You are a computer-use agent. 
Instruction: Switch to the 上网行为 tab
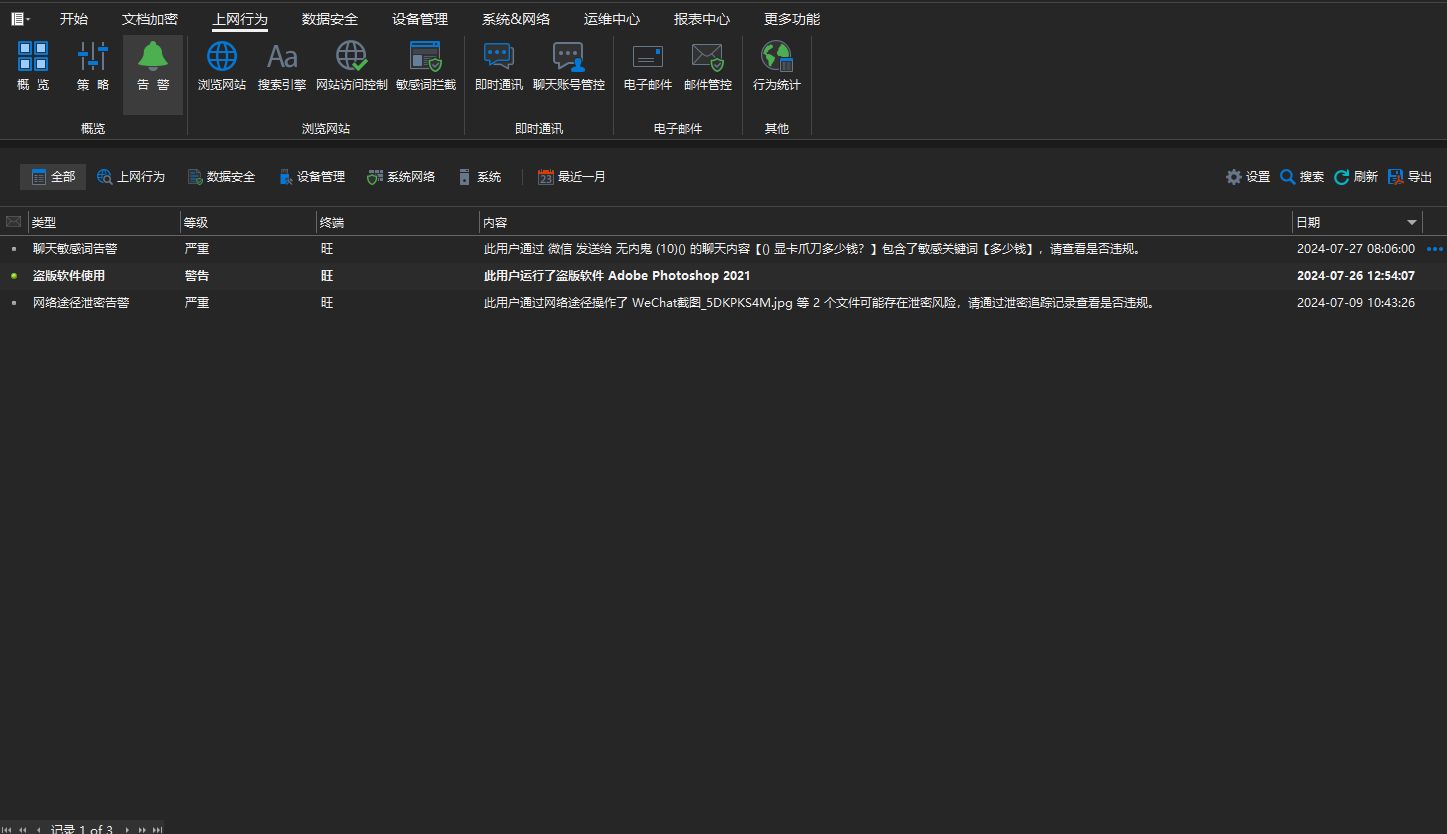pos(240,19)
